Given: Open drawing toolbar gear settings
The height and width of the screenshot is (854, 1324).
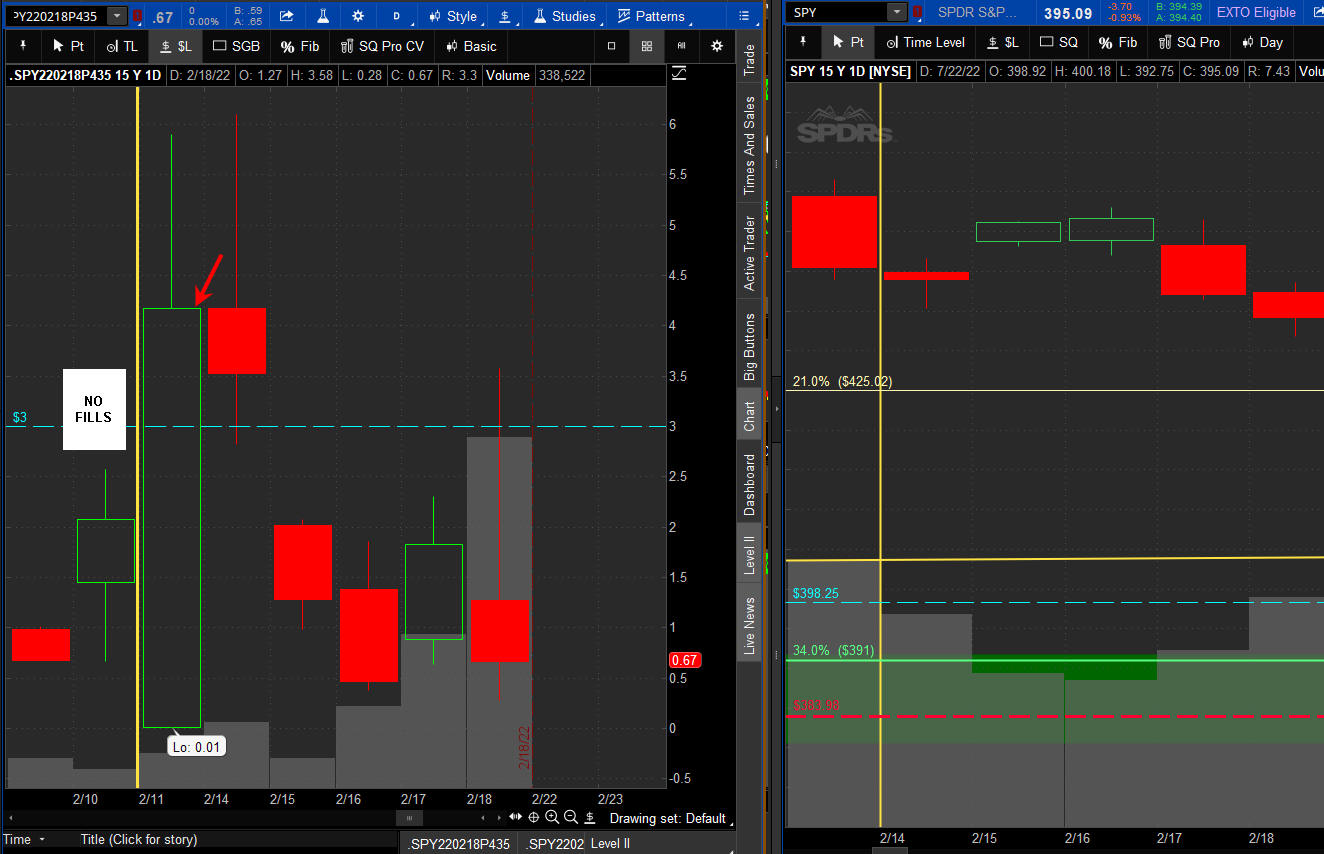Looking at the screenshot, I should coord(717,46).
